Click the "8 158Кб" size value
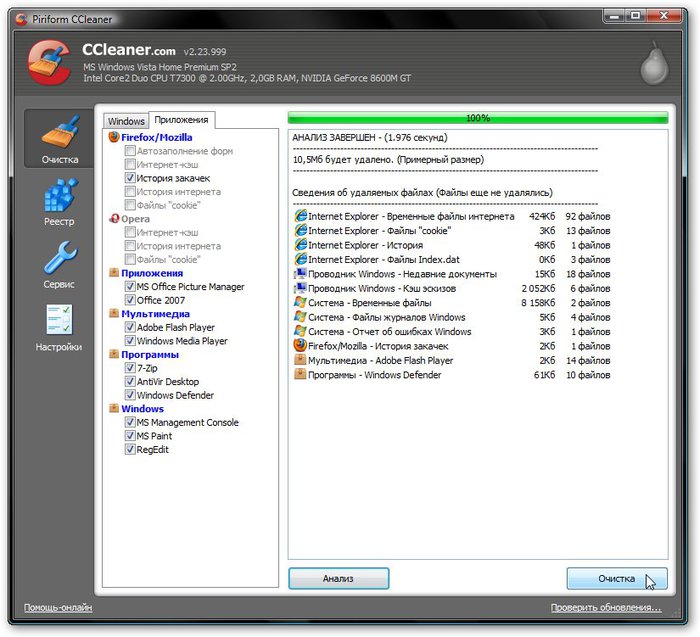 pos(538,303)
